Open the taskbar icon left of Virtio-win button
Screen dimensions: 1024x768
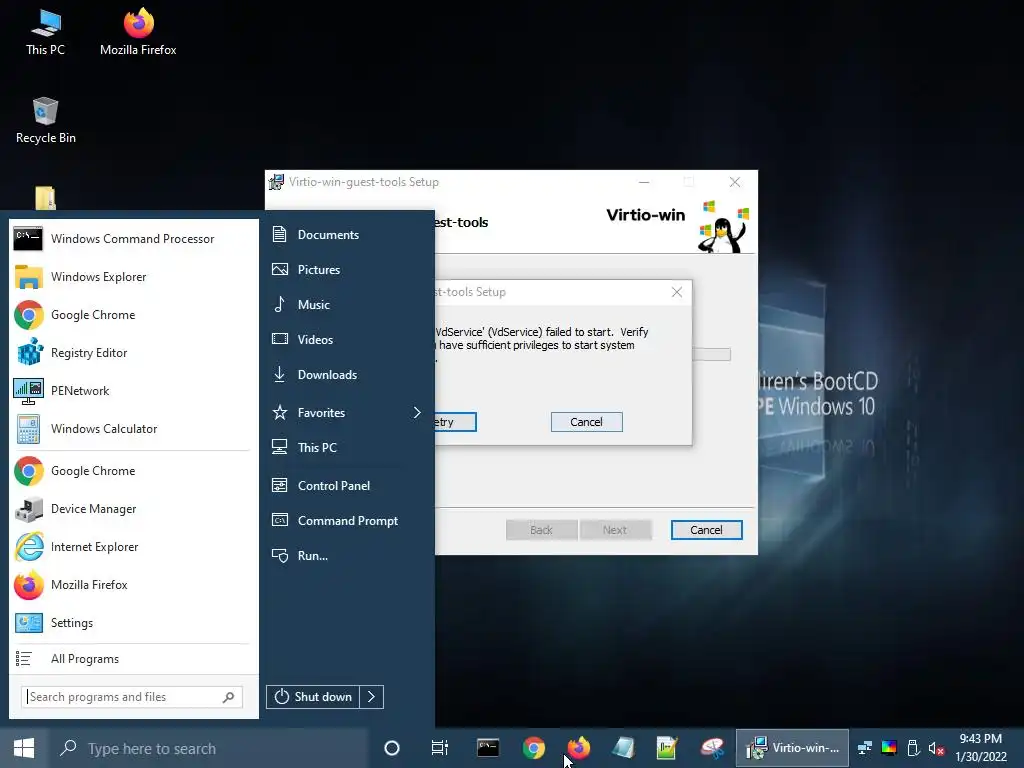coord(712,748)
